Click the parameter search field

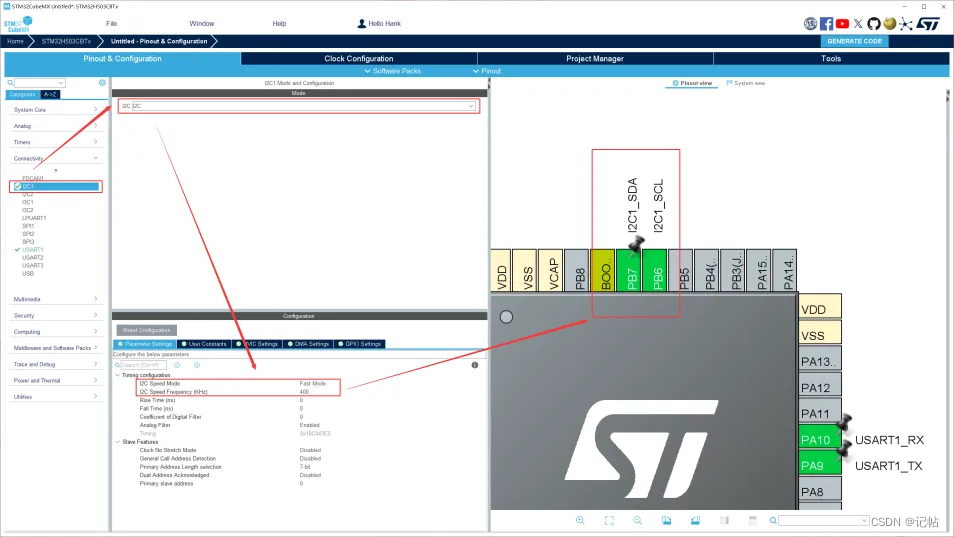143,366
